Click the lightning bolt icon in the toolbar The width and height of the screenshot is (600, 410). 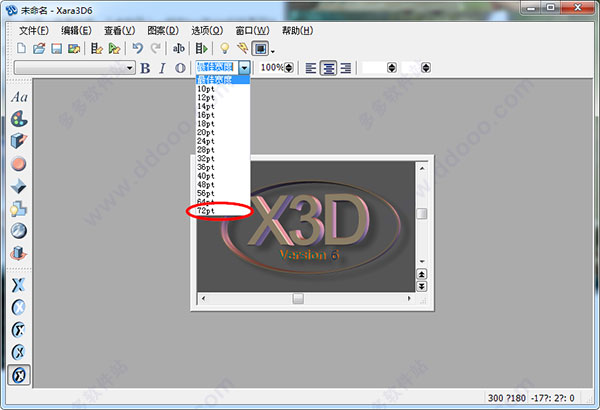click(242, 49)
